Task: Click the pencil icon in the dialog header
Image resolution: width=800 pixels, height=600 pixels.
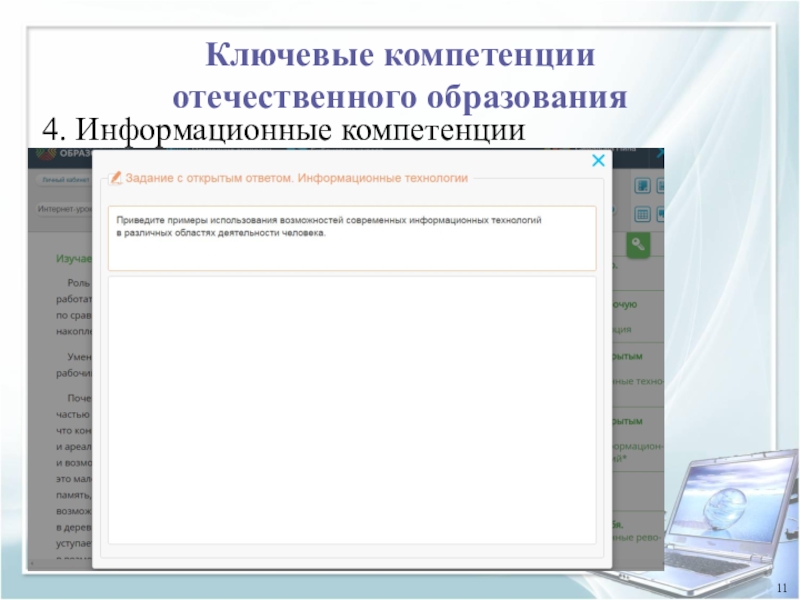Action: click(116, 178)
